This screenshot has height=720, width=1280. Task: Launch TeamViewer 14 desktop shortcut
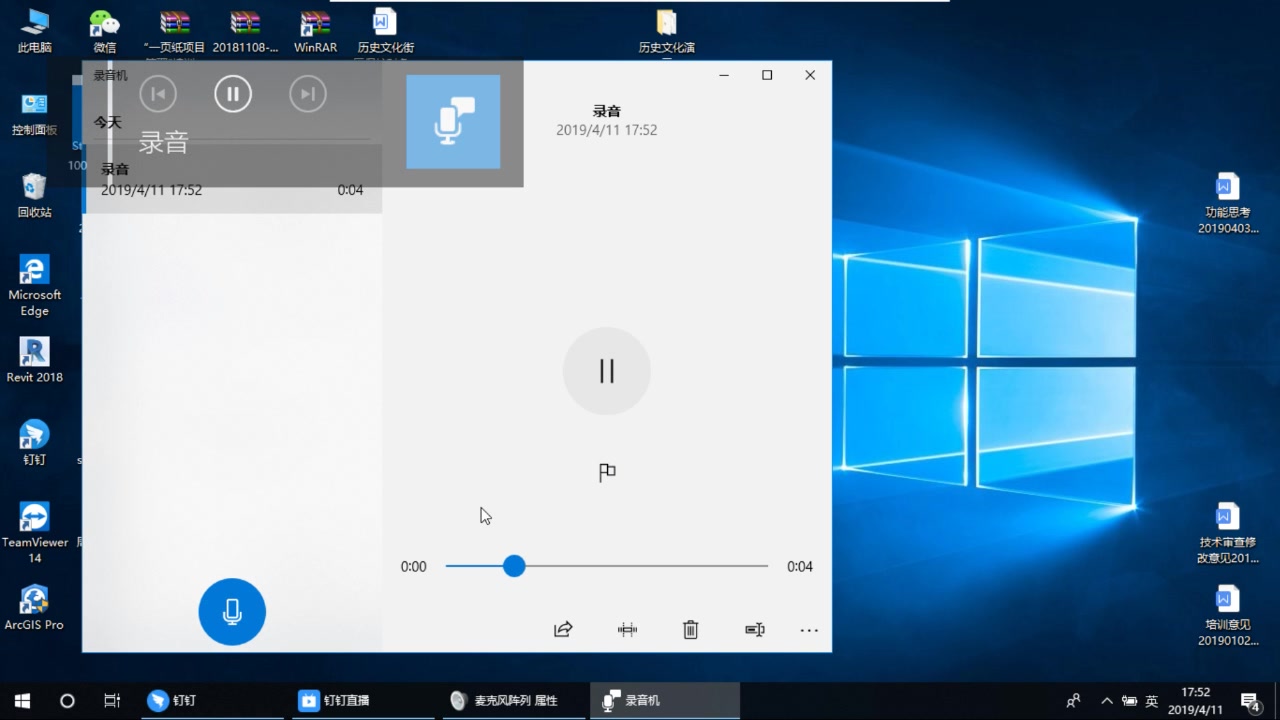(x=35, y=533)
